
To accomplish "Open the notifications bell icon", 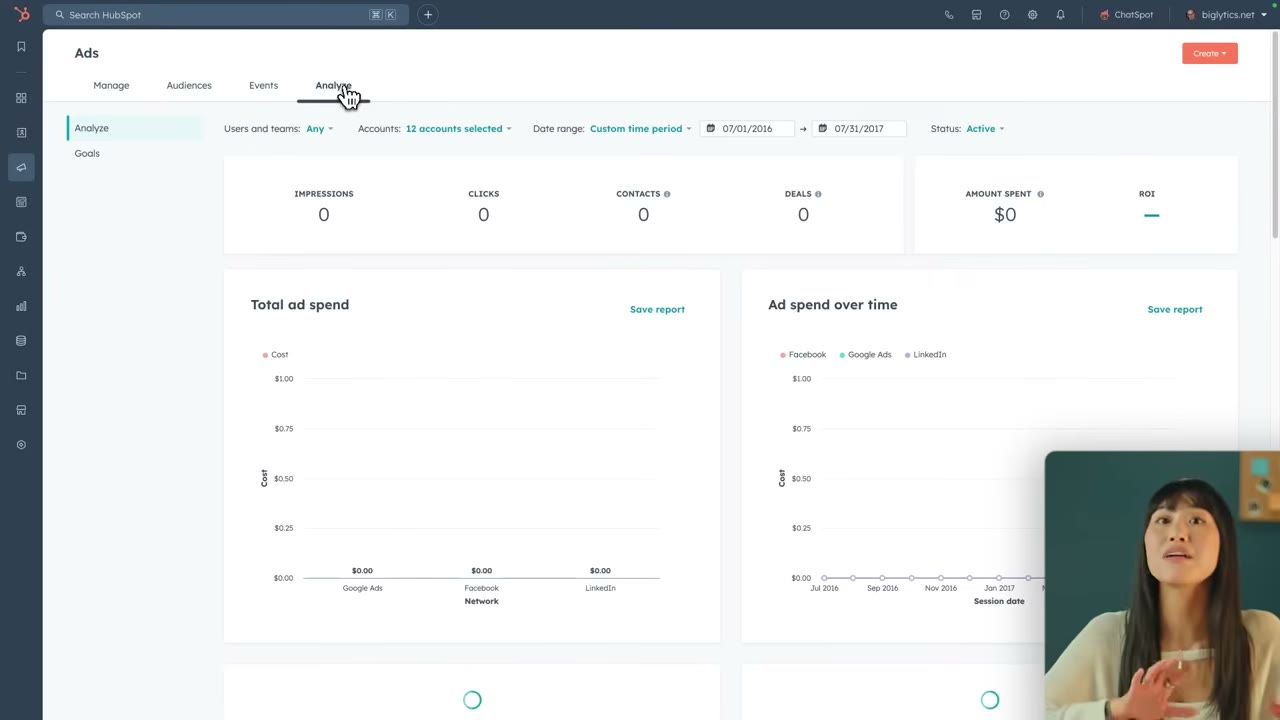I will tap(1061, 15).
